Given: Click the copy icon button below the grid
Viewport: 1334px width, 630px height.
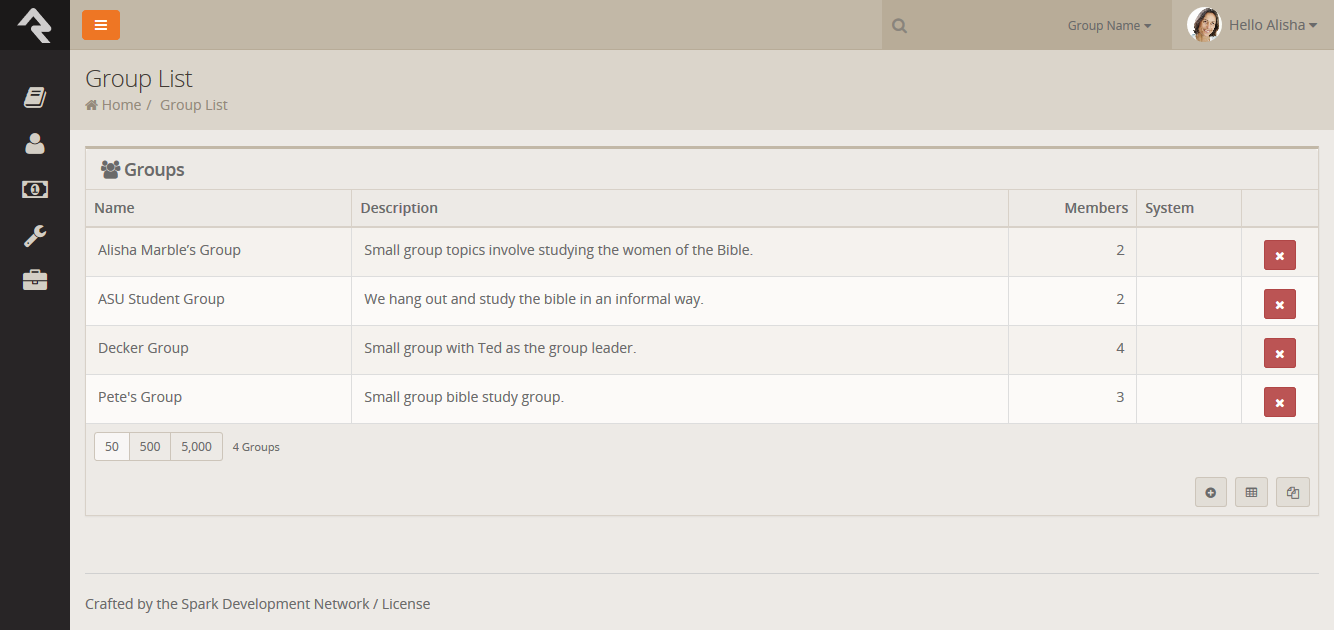Looking at the screenshot, I should 1292,492.
